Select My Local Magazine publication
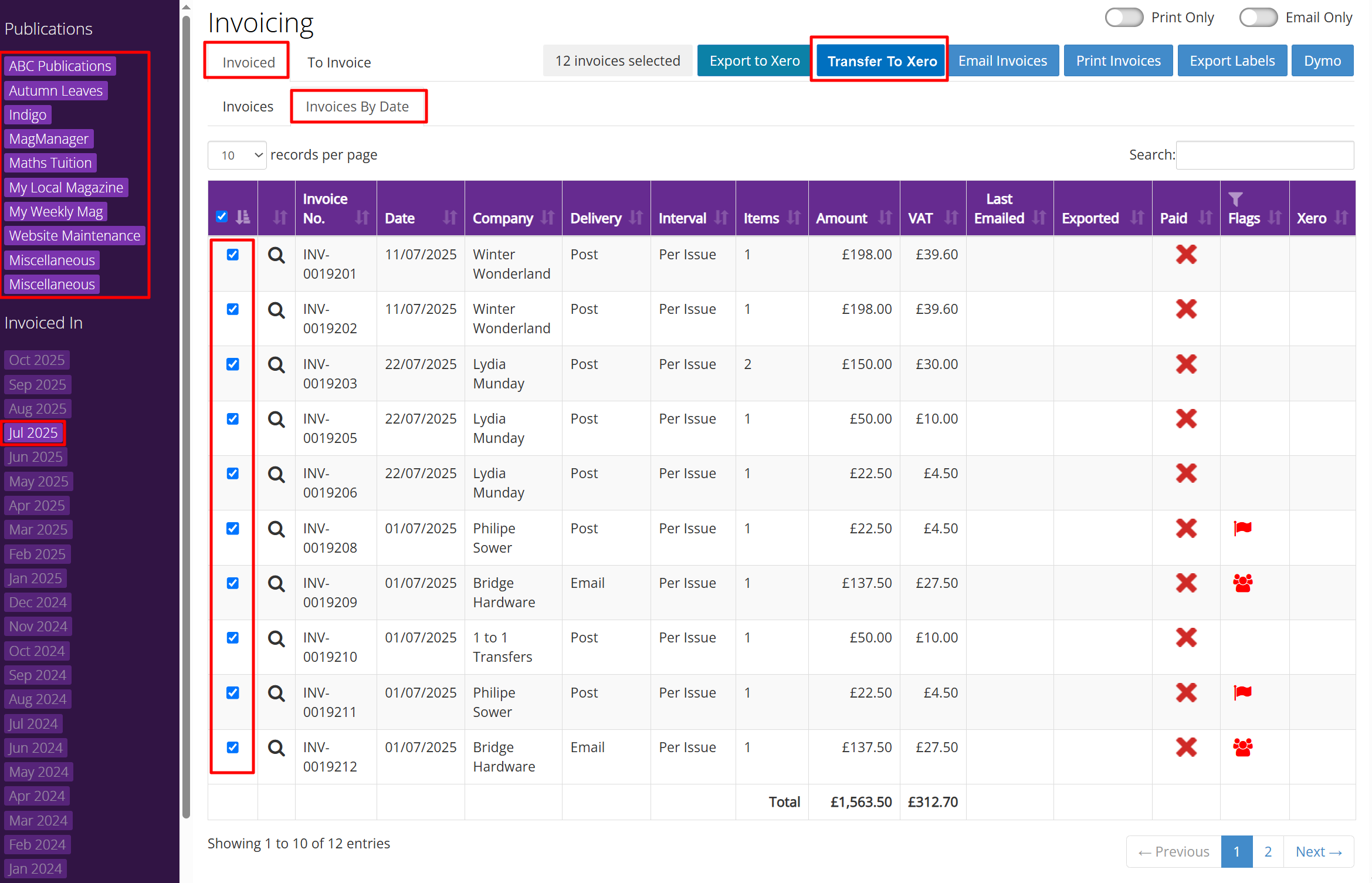The image size is (1372, 883). [66, 187]
